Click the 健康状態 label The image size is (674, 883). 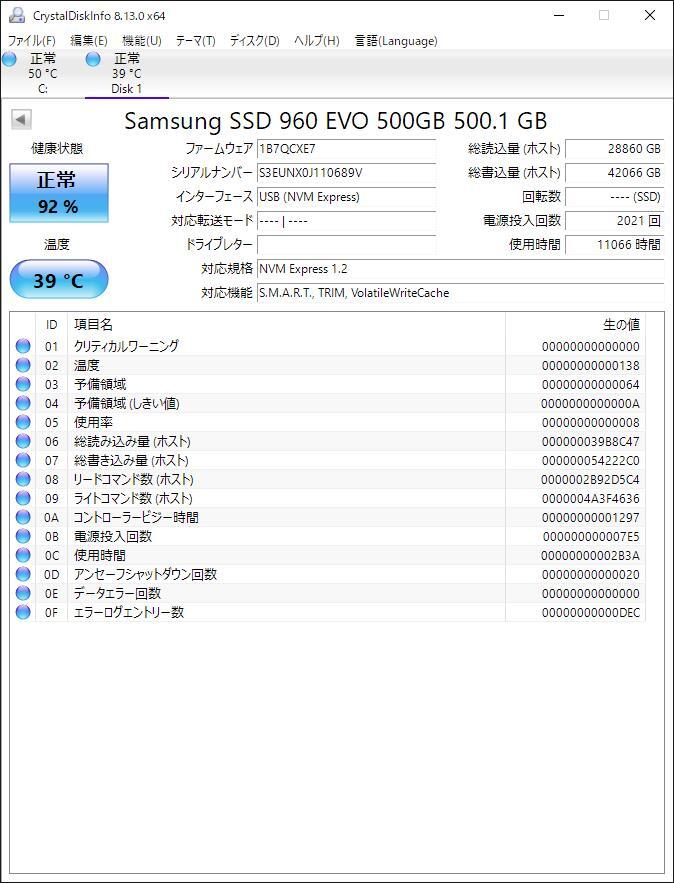pyautogui.click(x=57, y=149)
